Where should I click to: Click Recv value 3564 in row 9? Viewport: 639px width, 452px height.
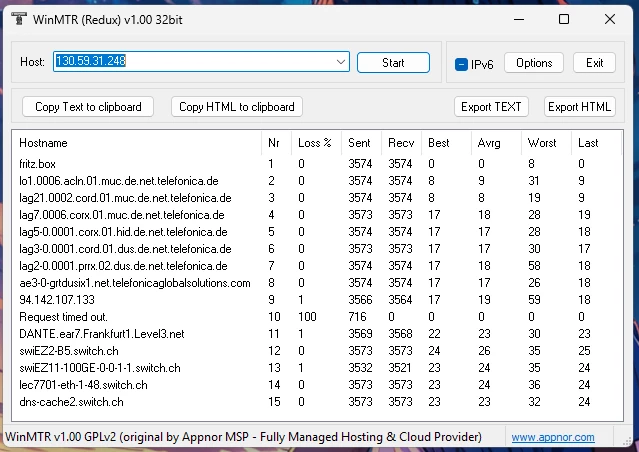[x=400, y=300]
